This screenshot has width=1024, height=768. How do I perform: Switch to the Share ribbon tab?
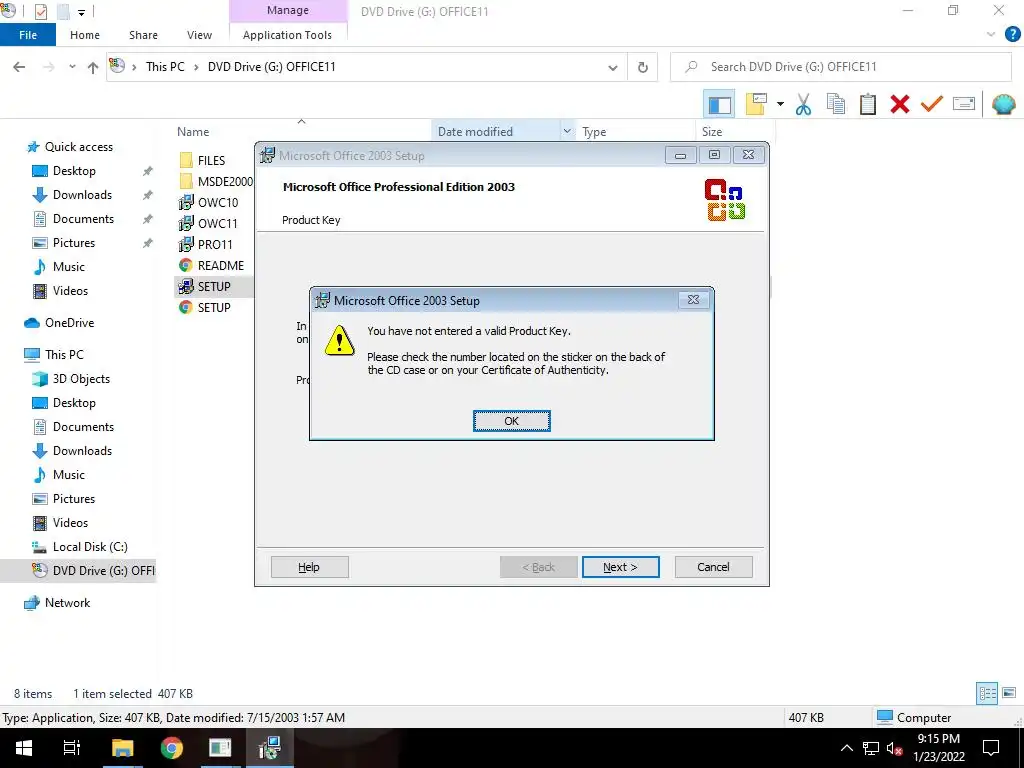click(x=143, y=35)
